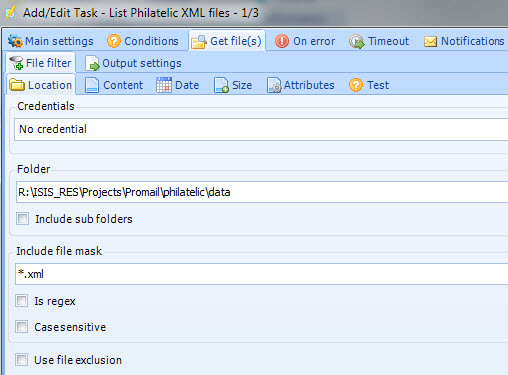This screenshot has height=375, width=508.
Task: Click the Main settings gear icon
Action: click(15, 41)
